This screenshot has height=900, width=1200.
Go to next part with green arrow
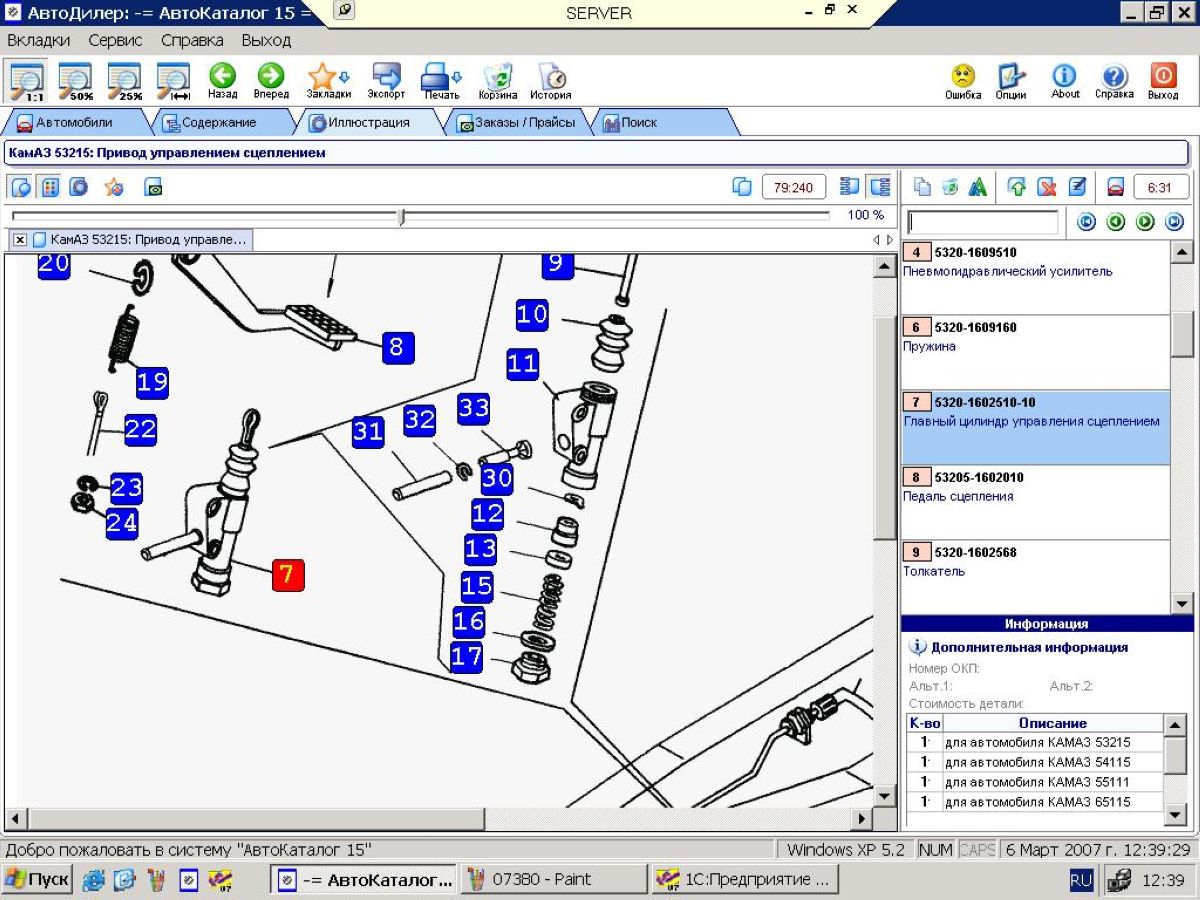[1146, 222]
